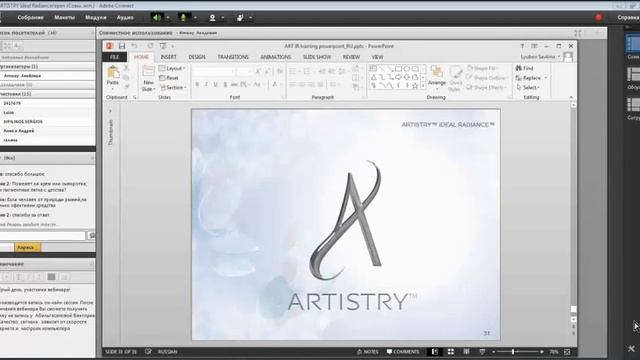Click the New Slide icon
This screenshot has height=360, width=640.
[x=149, y=72]
